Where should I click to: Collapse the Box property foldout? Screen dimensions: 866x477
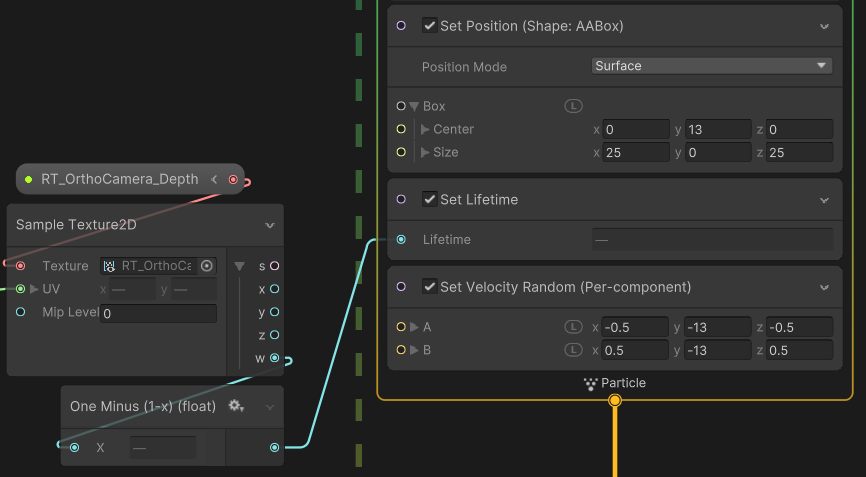414,106
